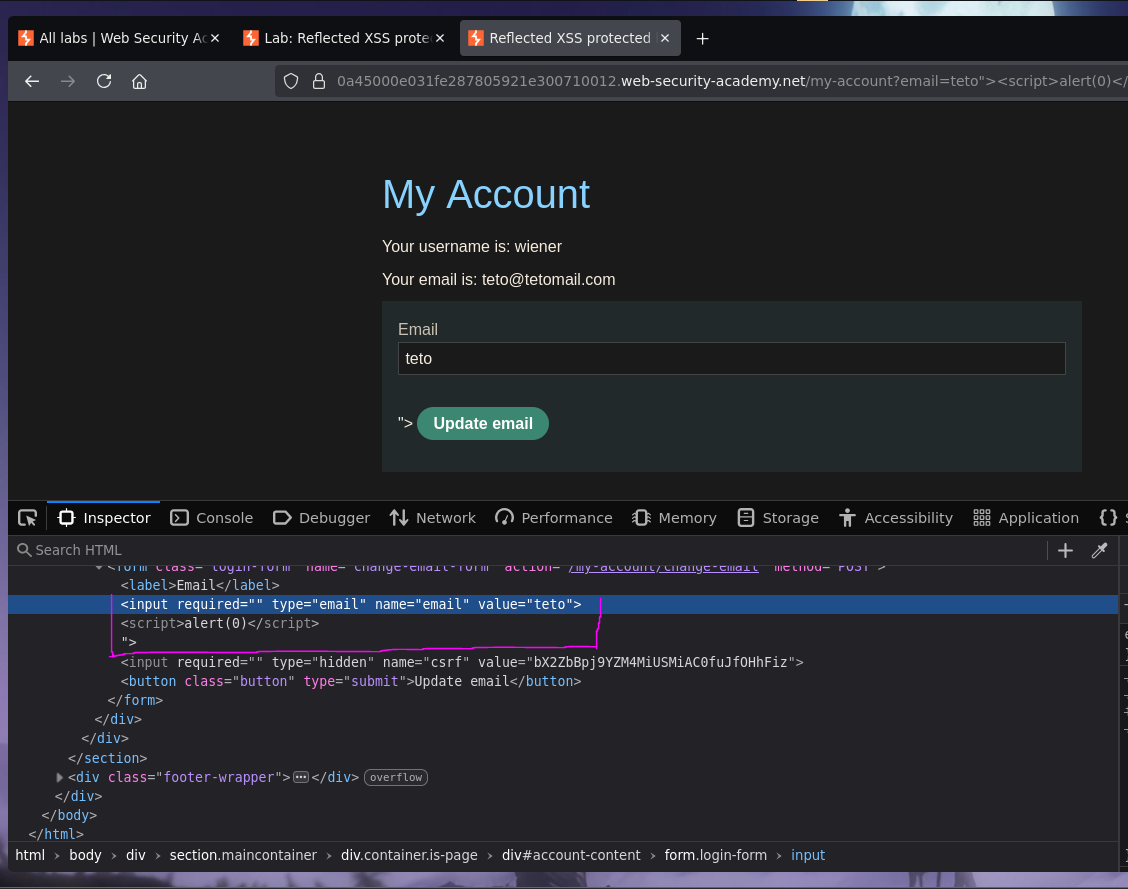The height and width of the screenshot is (889, 1128).
Task: Click the Search HTML field
Action: (x=529, y=550)
